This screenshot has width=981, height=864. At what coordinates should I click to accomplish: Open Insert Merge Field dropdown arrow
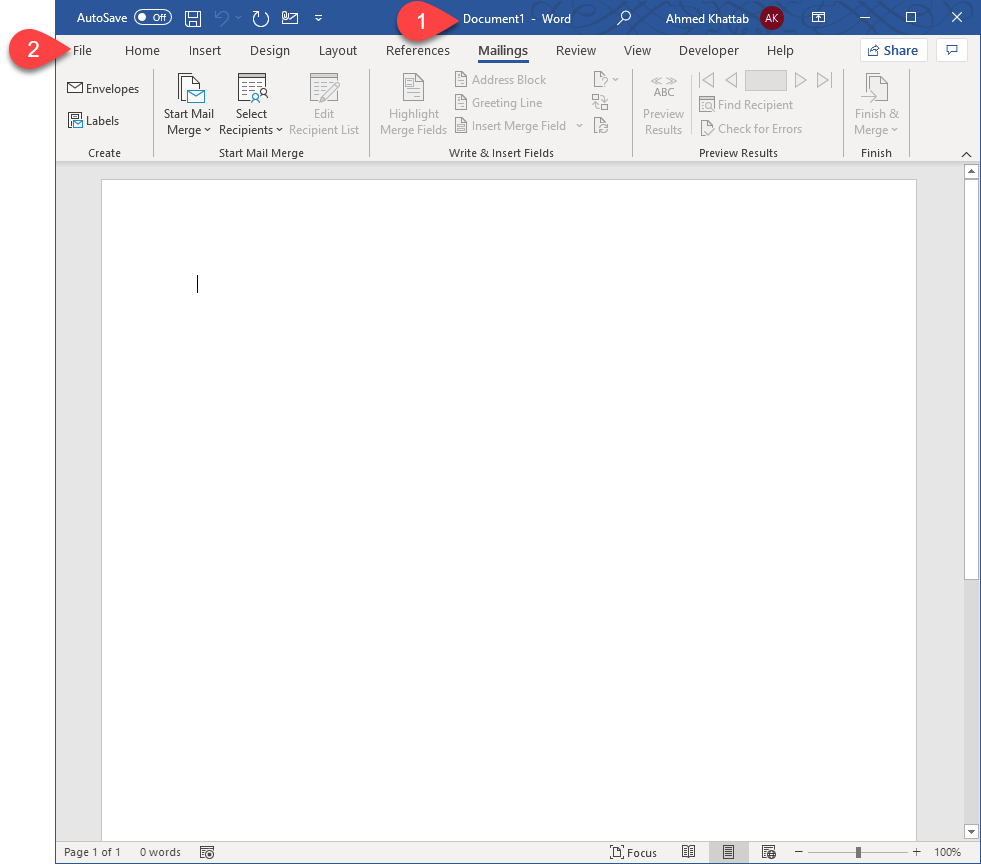(579, 126)
